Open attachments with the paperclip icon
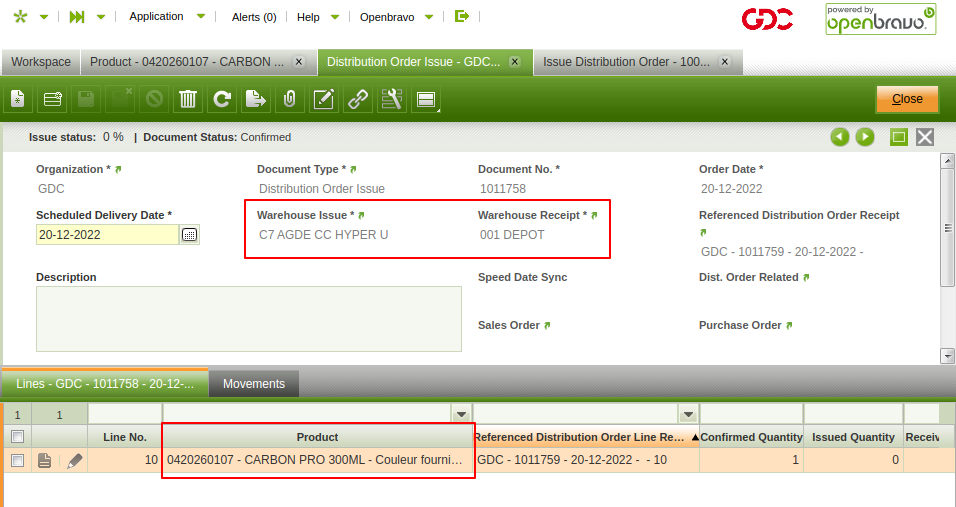This screenshot has height=507, width=956. point(289,99)
